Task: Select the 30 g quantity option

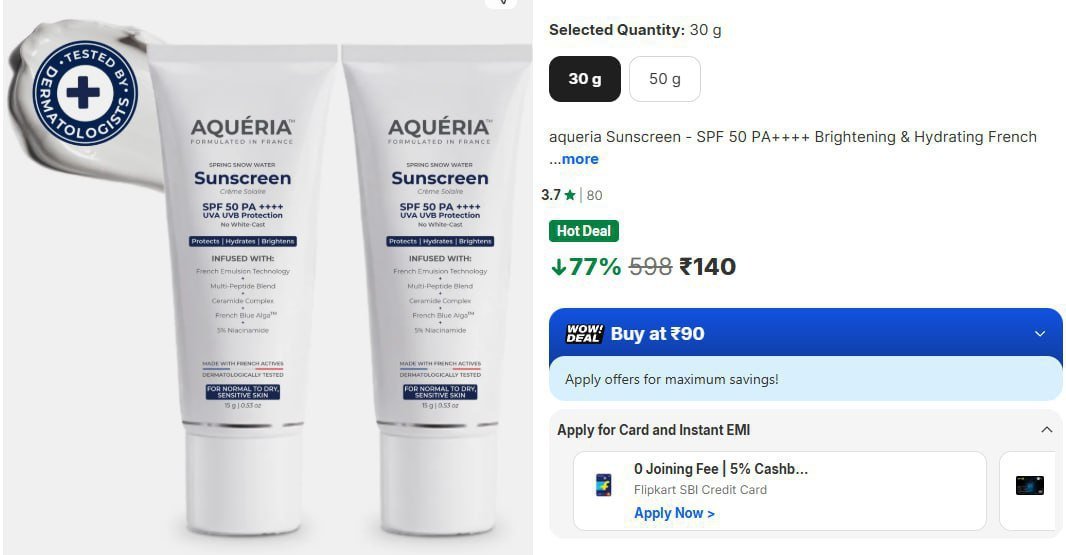Action: [x=585, y=79]
